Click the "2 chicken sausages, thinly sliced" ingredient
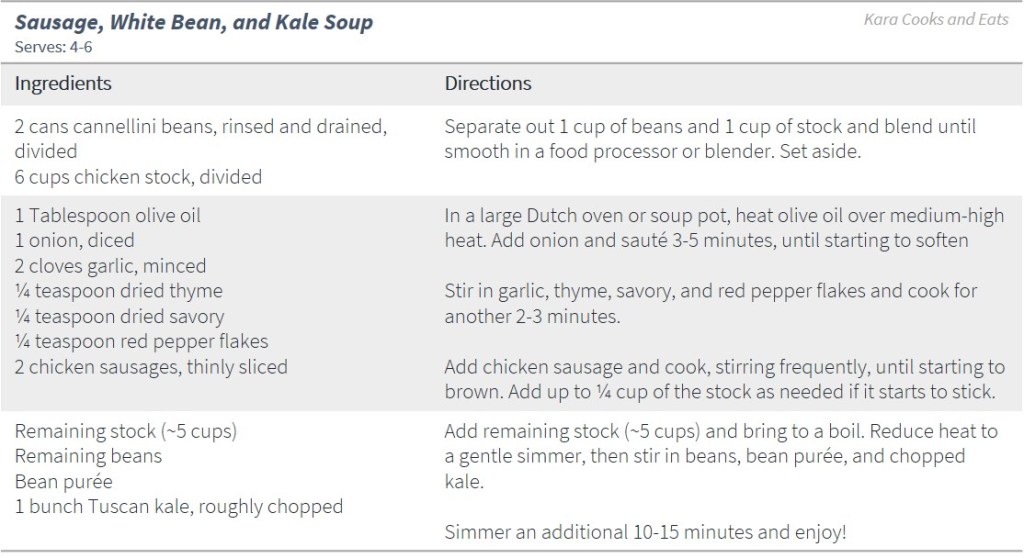The height and width of the screenshot is (558, 1024). point(151,367)
